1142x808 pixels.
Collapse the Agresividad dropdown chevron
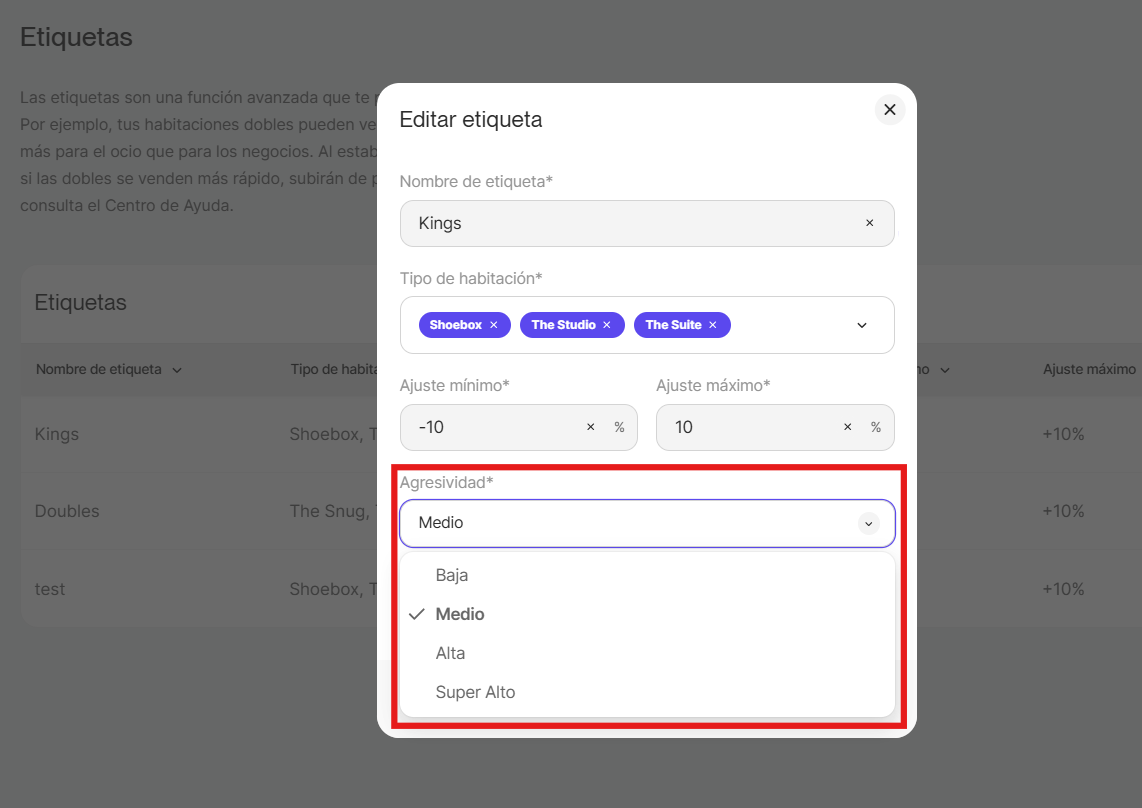click(x=868, y=523)
